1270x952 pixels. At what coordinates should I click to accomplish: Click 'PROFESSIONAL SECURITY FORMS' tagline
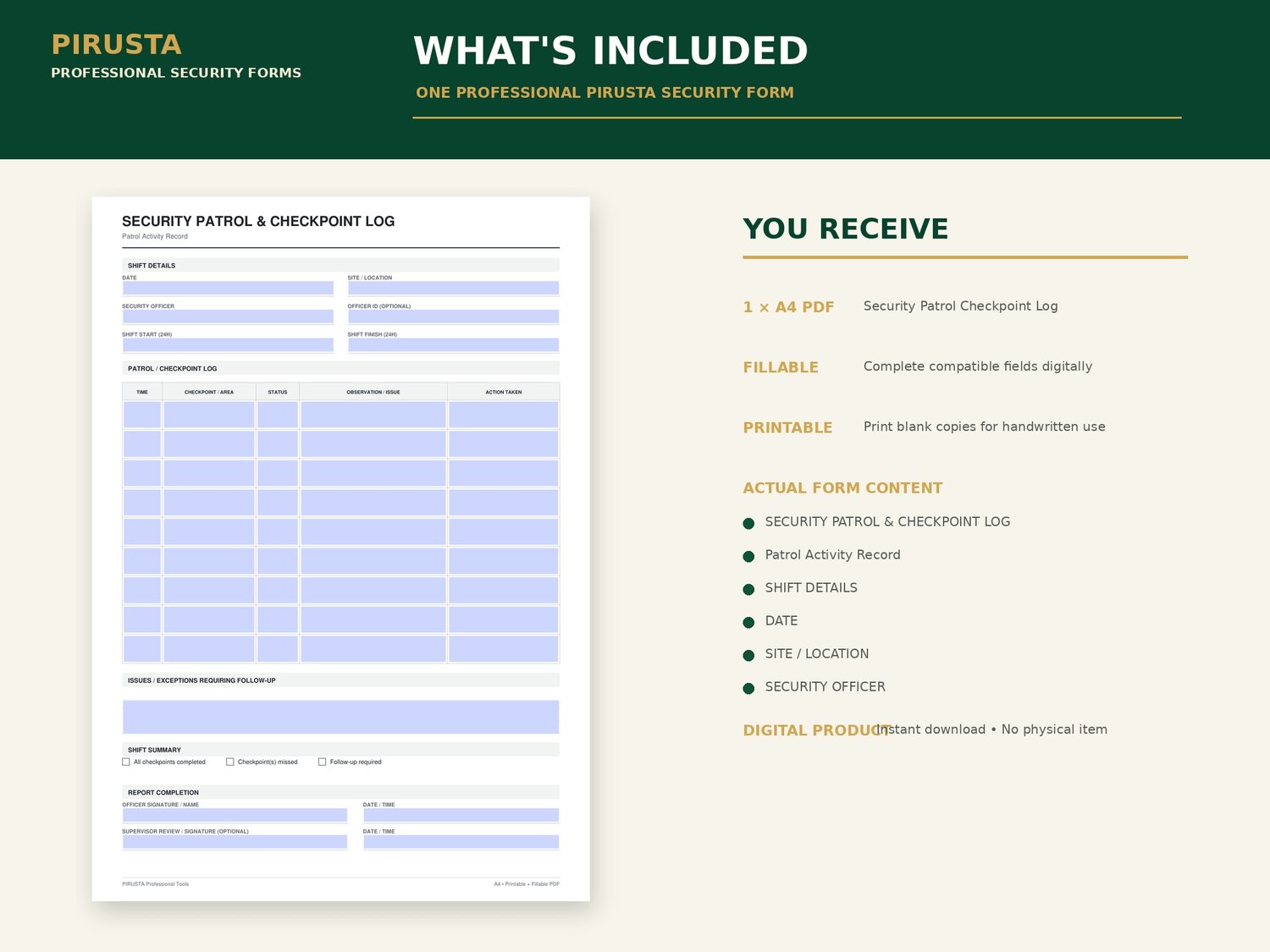click(x=176, y=73)
